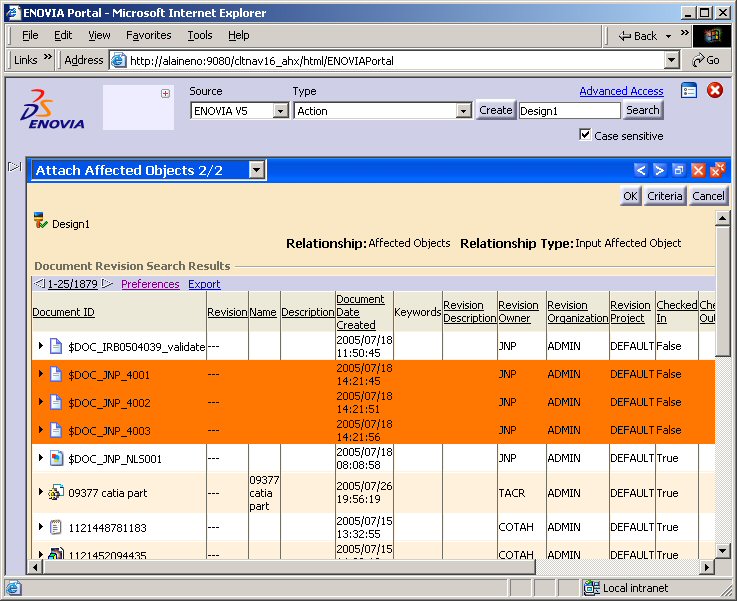737x601 pixels.
Task: Click the Go button
Action: point(706,60)
